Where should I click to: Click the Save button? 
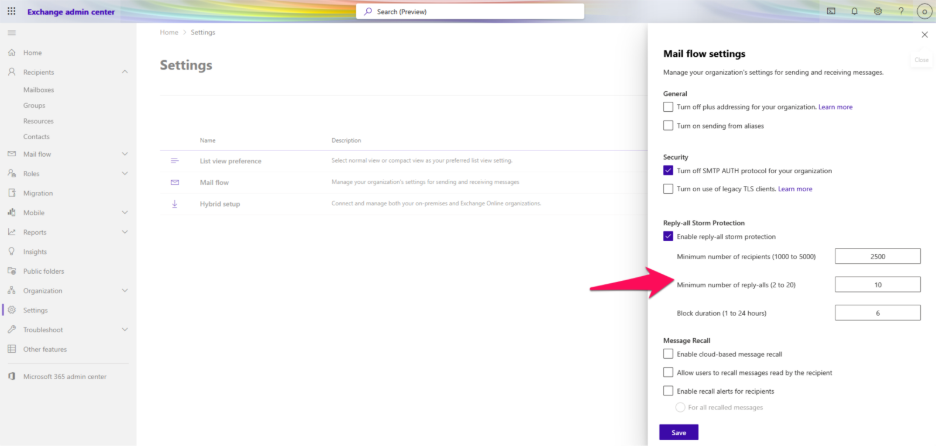678,432
